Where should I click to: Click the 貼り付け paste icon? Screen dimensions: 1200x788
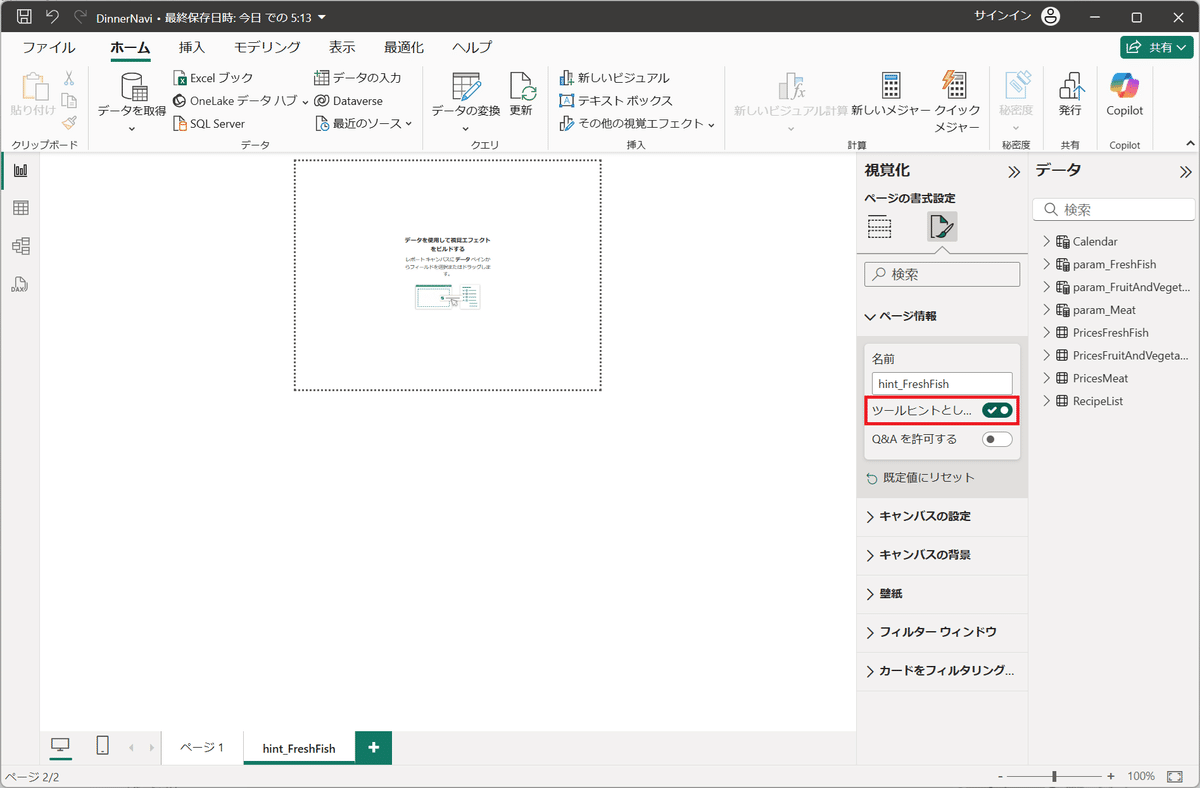click(34, 87)
